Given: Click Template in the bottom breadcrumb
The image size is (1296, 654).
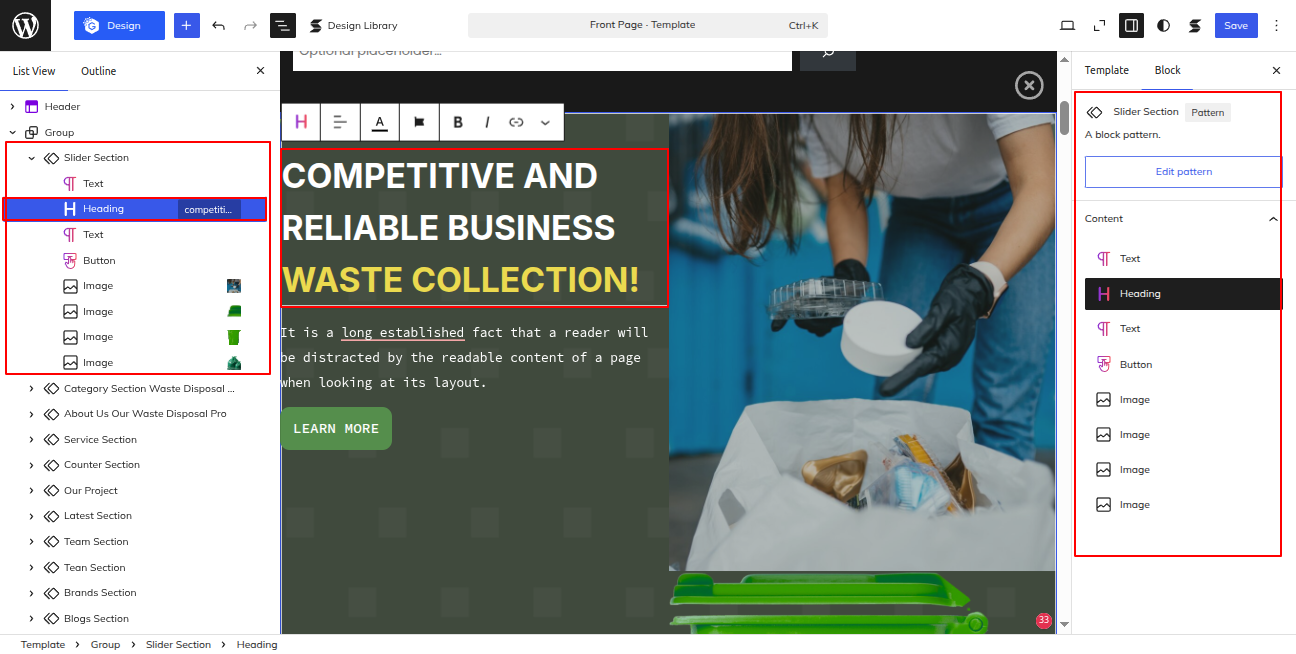Looking at the screenshot, I should click(43, 645).
